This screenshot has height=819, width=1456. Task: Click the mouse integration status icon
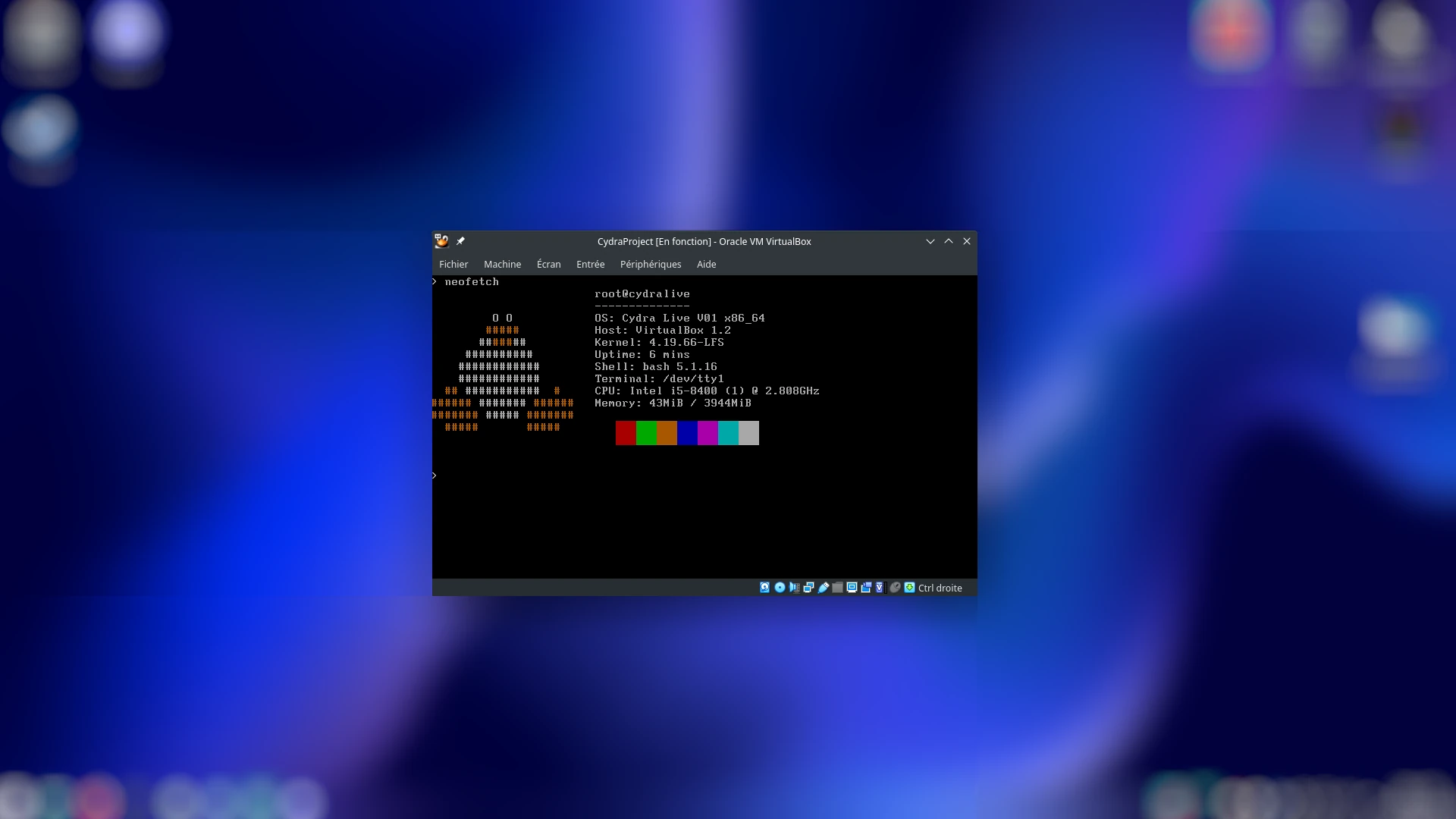[x=895, y=587]
